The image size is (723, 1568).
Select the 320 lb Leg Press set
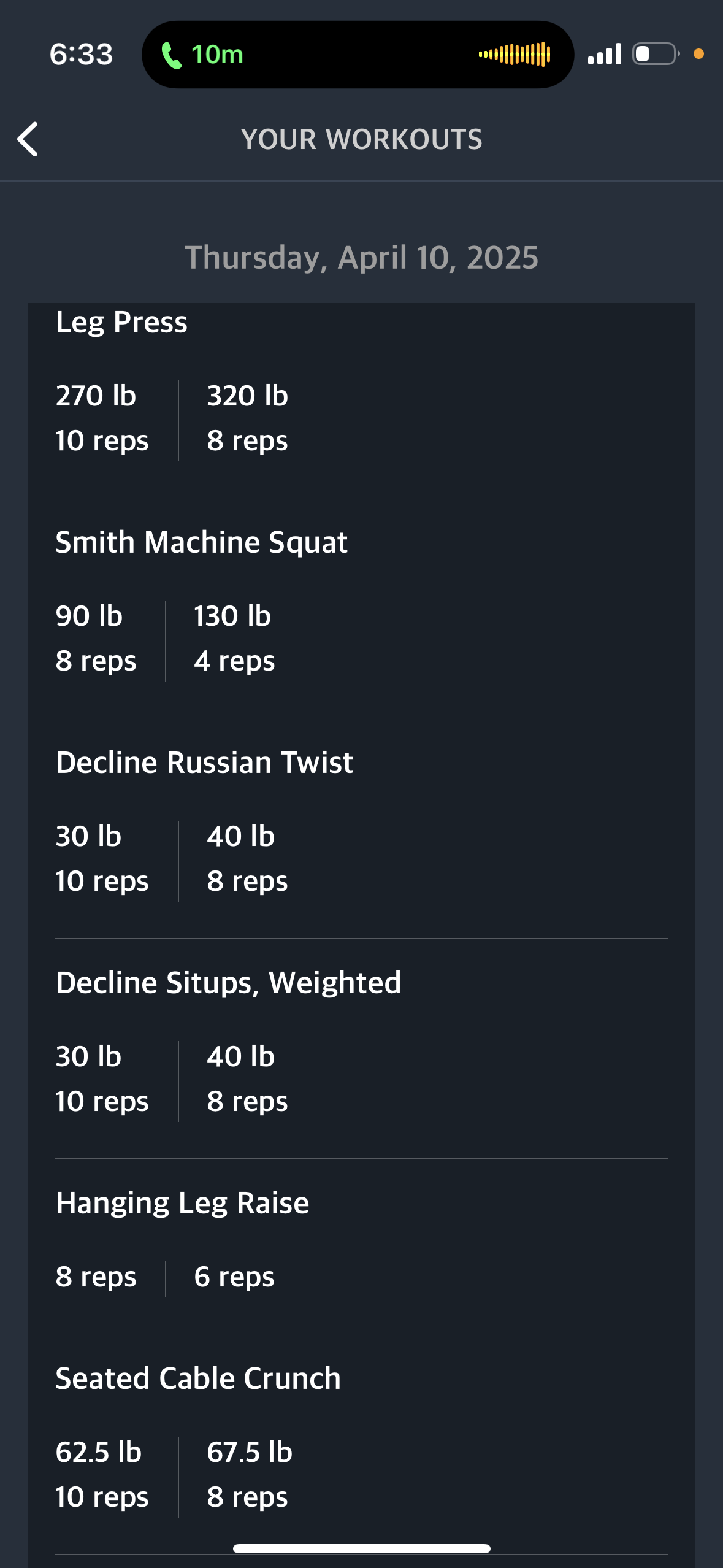pyautogui.click(x=247, y=418)
